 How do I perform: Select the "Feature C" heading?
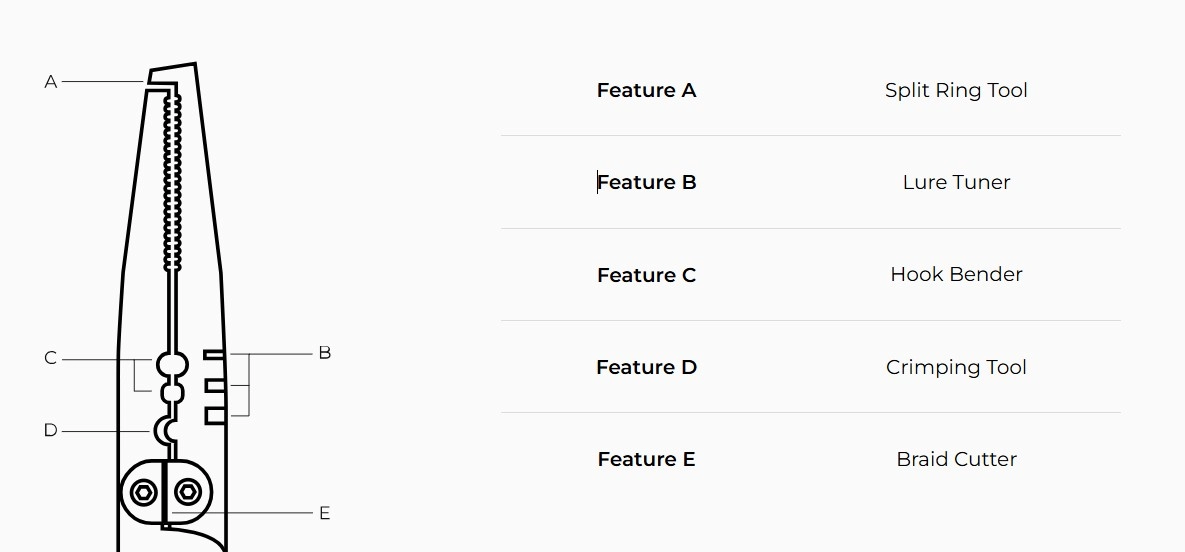(646, 275)
